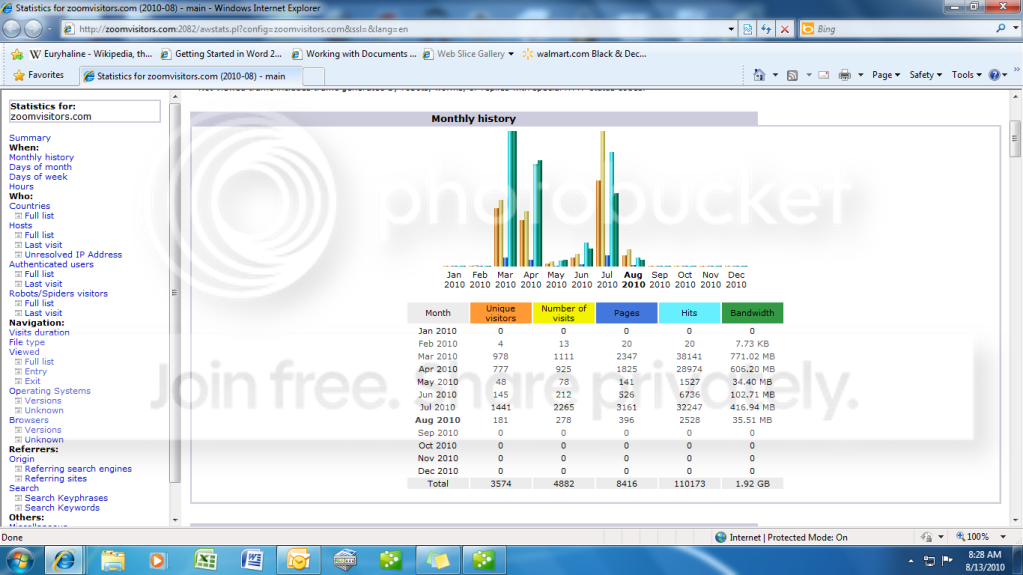The height and width of the screenshot is (575, 1023).
Task: Open the zoom level 100% dropdown
Action: click(1003, 537)
